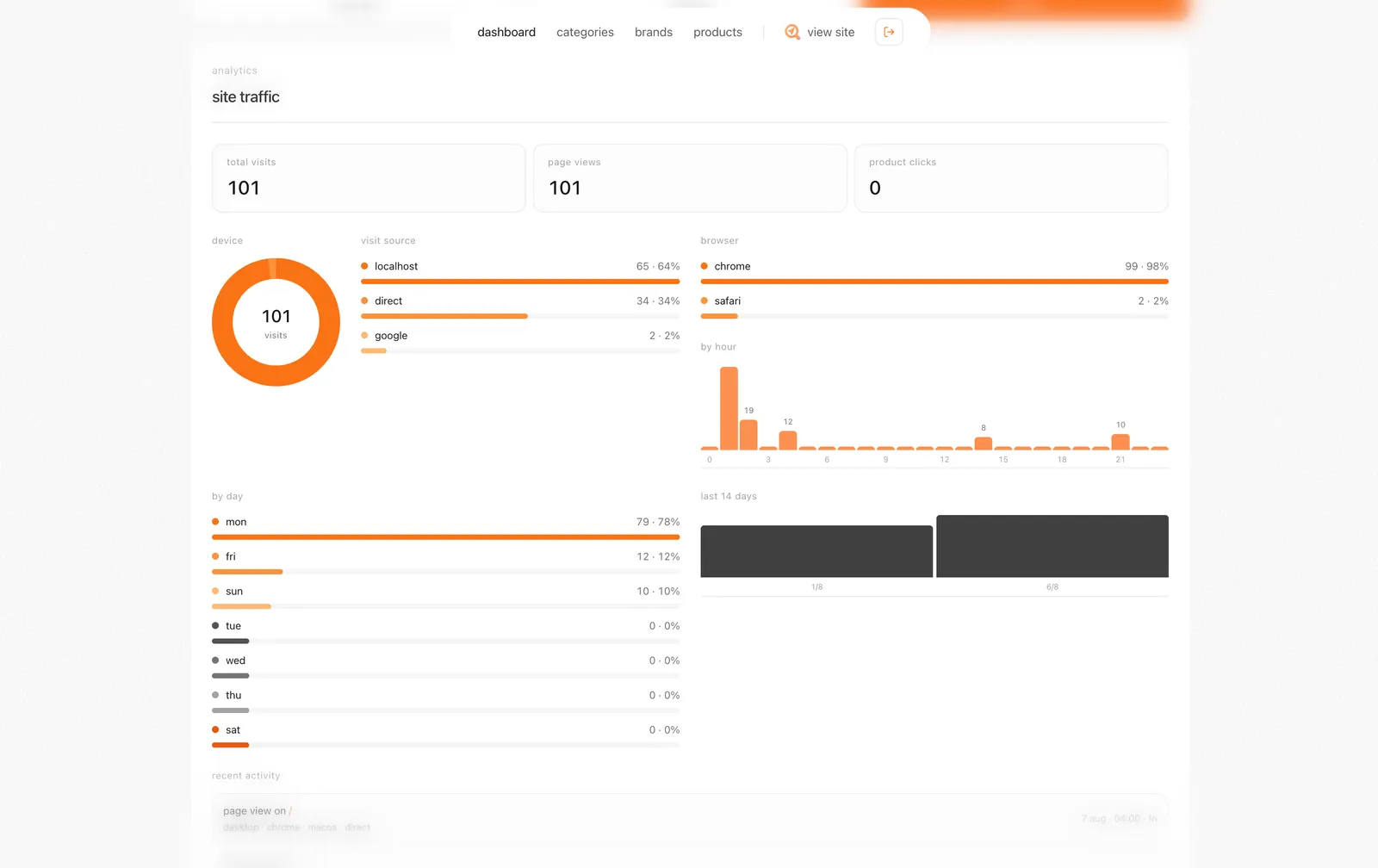Switch to the categories tab
The width and height of the screenshot is (1378, 868).
pyautogui.click(x=585, y=32)
